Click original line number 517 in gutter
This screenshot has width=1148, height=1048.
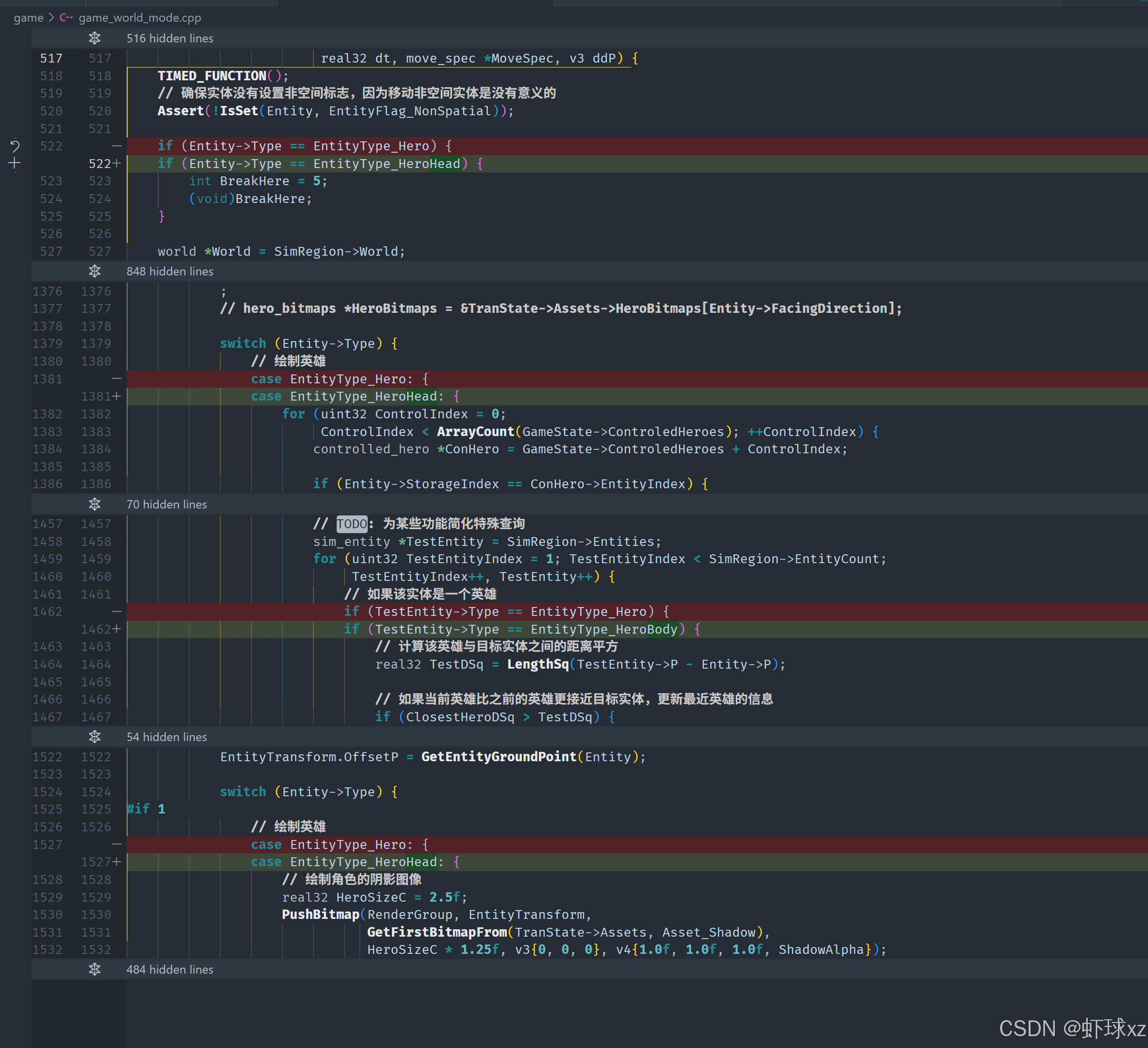[51, 59]
